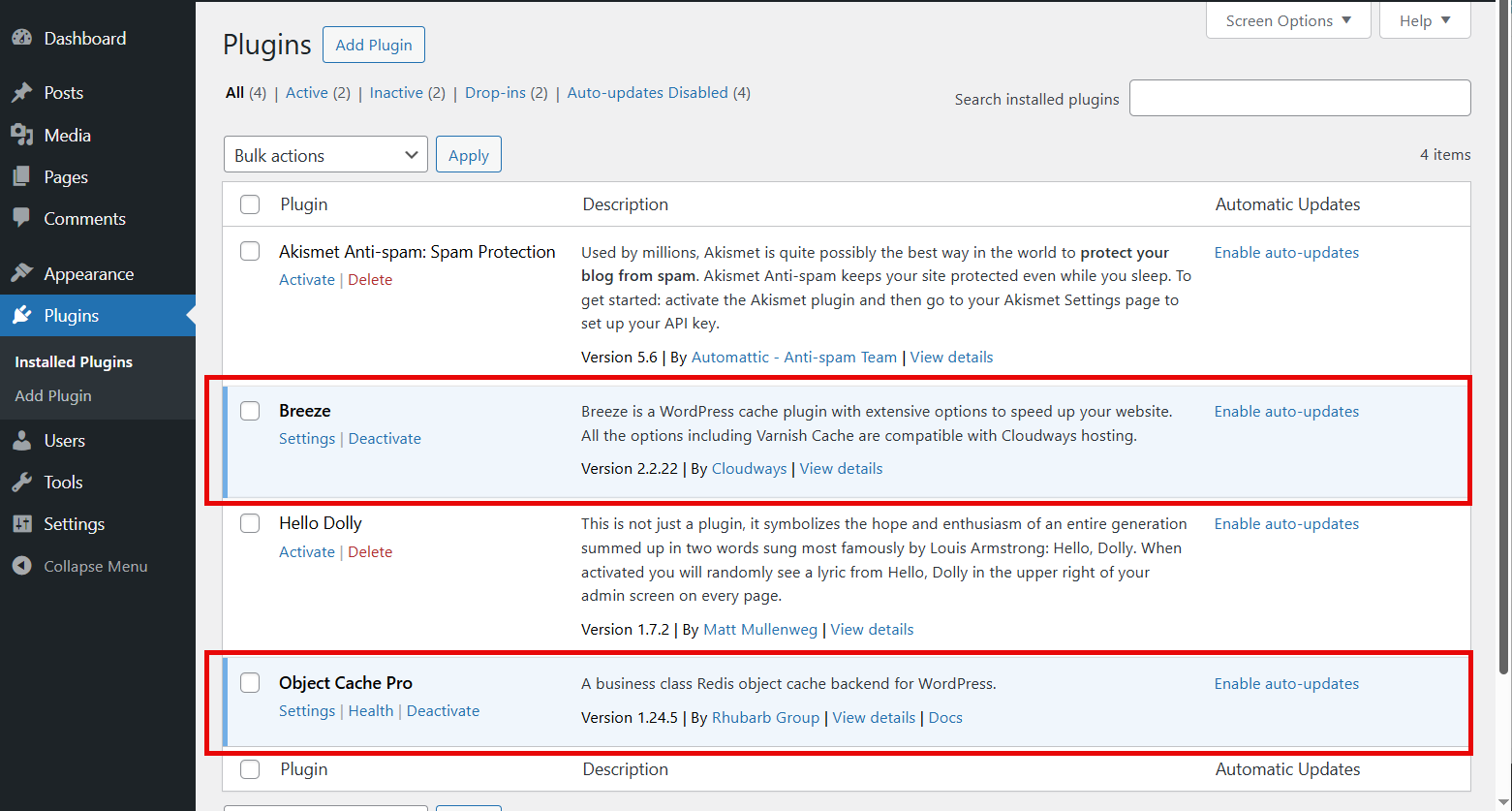Delete the Akismet Anti-spam plugin
Viewport: 1512px width, 811px height.
point(370,280)
